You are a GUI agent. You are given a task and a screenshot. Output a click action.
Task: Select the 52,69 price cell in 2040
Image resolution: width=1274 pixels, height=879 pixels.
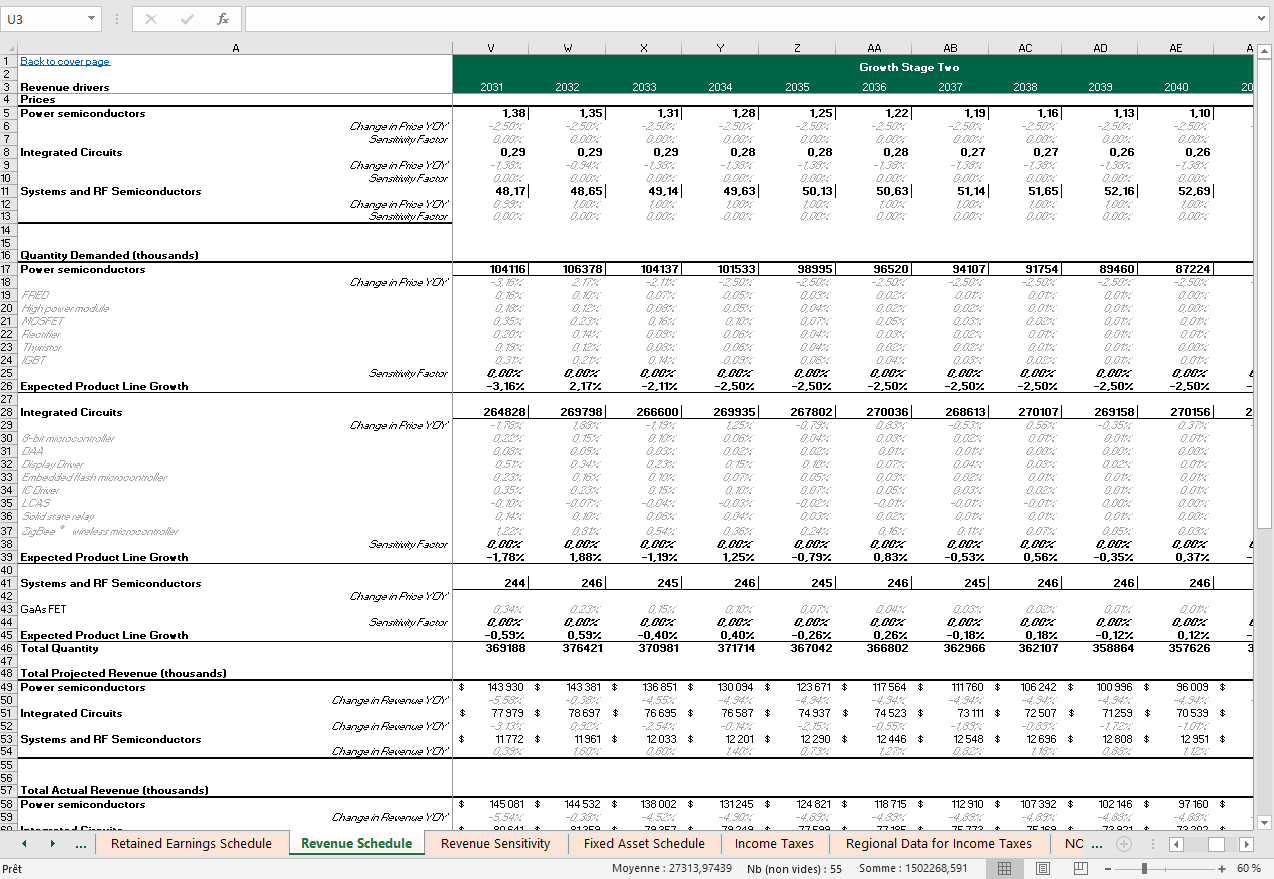pyautogui.click(x=1176, y=191)
